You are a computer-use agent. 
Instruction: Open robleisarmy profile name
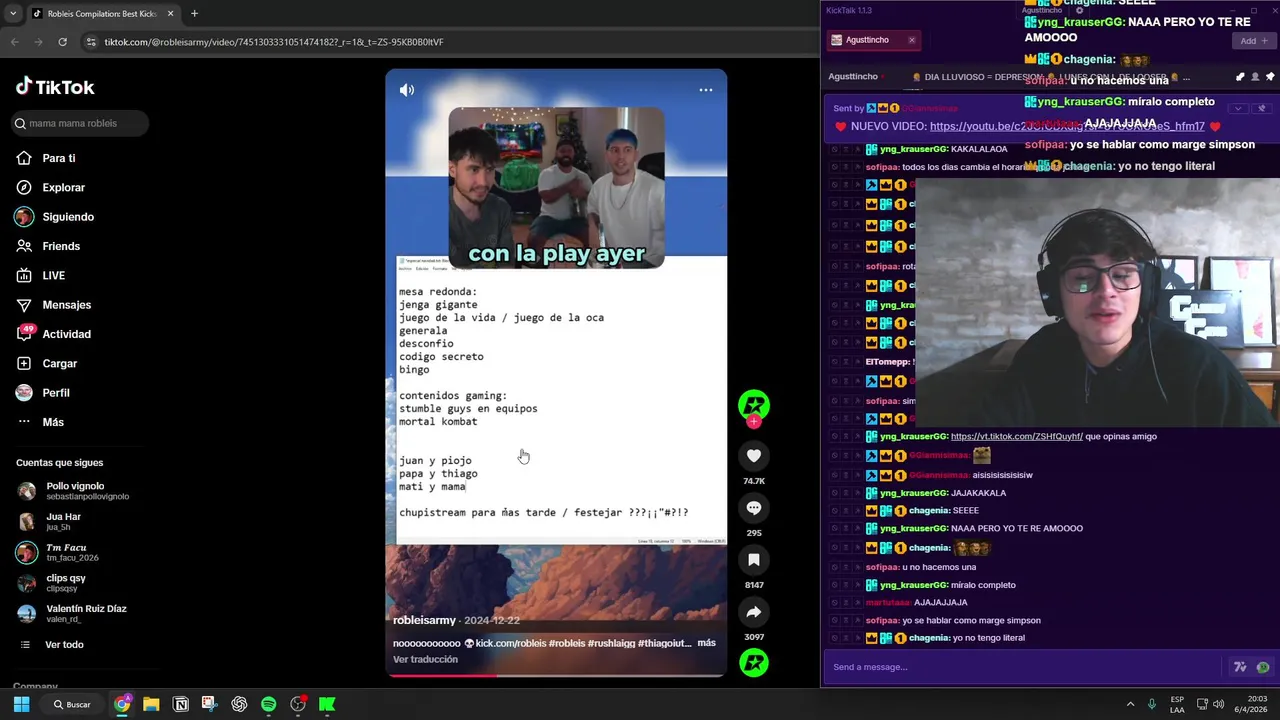coord(424,620)
